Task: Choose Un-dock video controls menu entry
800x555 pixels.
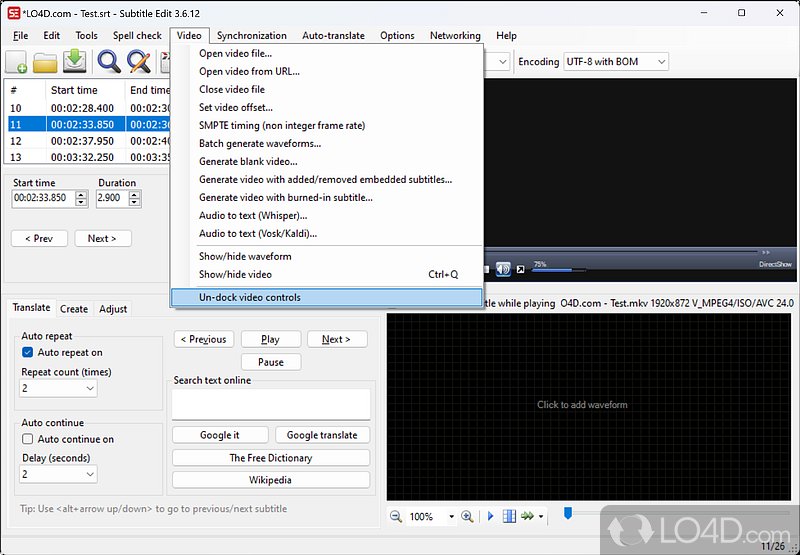Action: [327, 297]
